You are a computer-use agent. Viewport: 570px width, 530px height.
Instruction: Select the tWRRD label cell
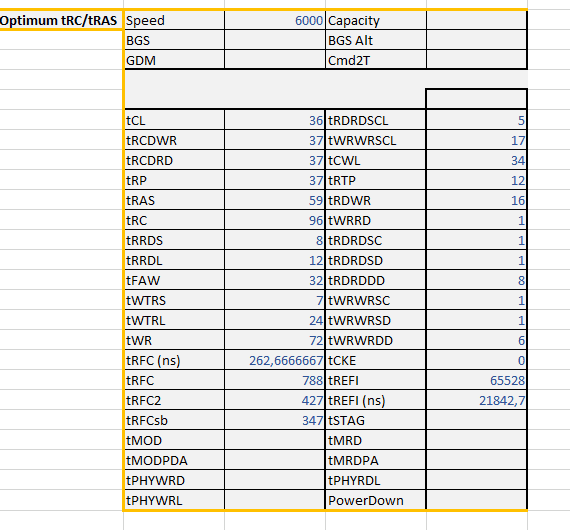[x=376, y=220]
